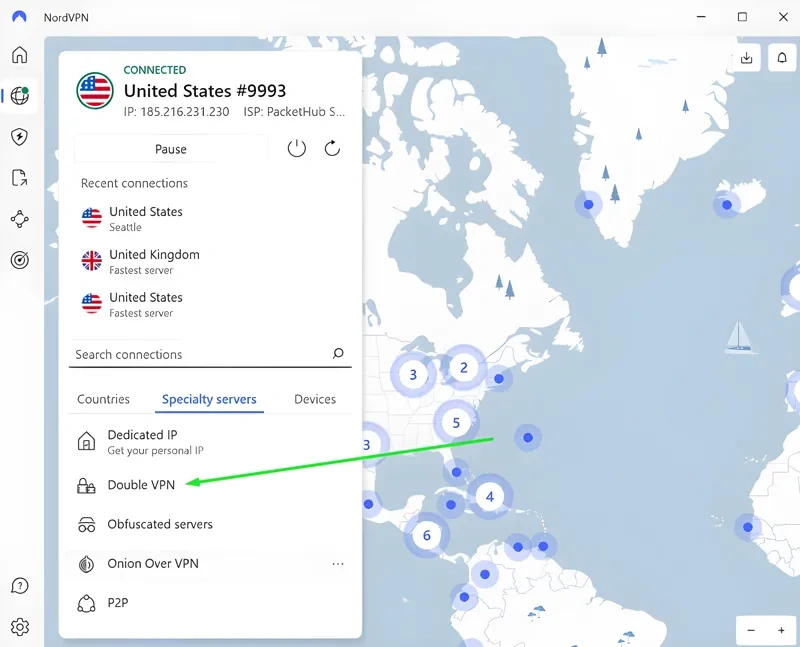The height and width of the screenshot is (647, 800).
Task: Click the United Kingdom flag icon
Action: 92,261
